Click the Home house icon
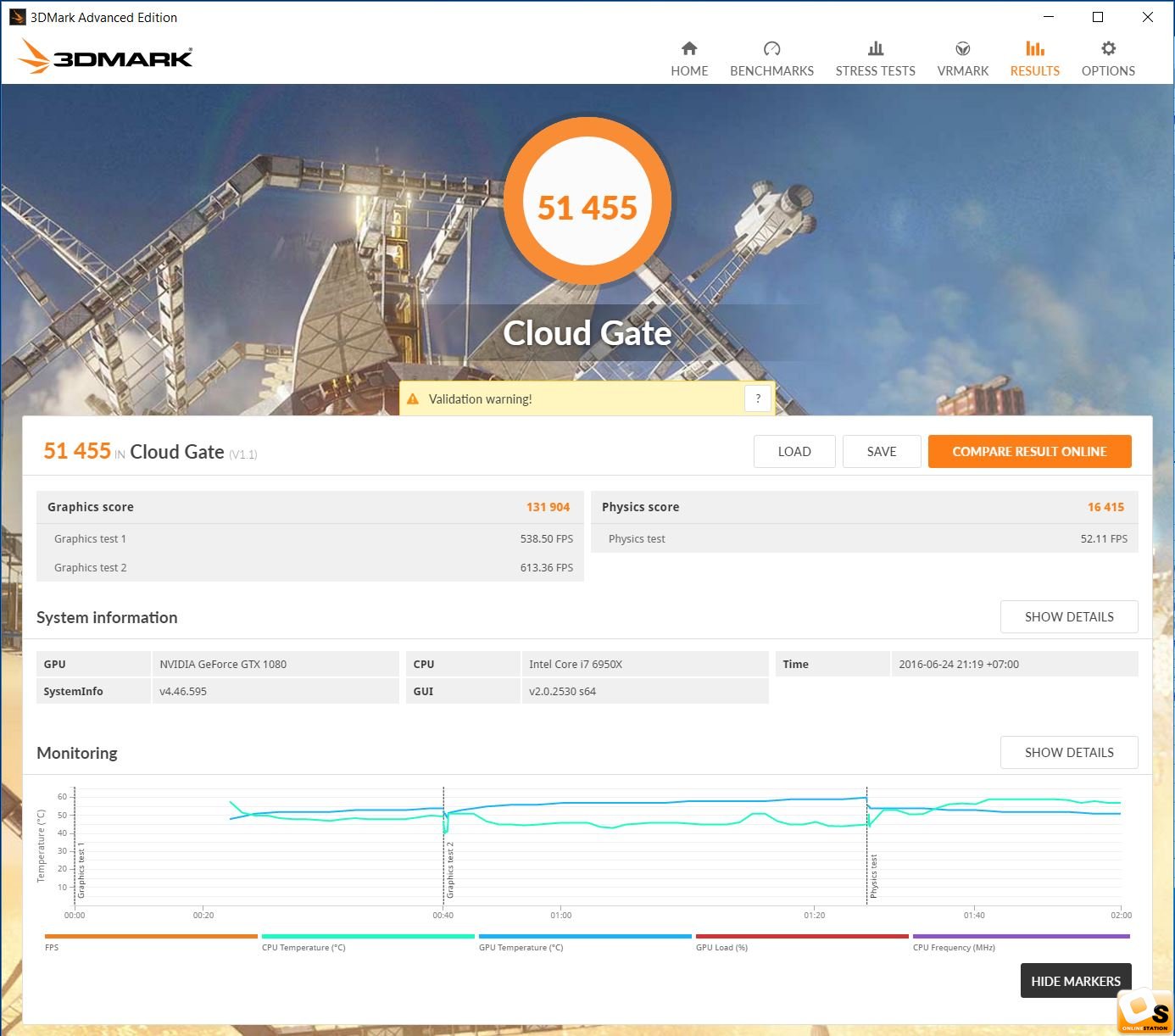Image resolution: width=1175 pixels, height=1036 pixels. point(689,48)
